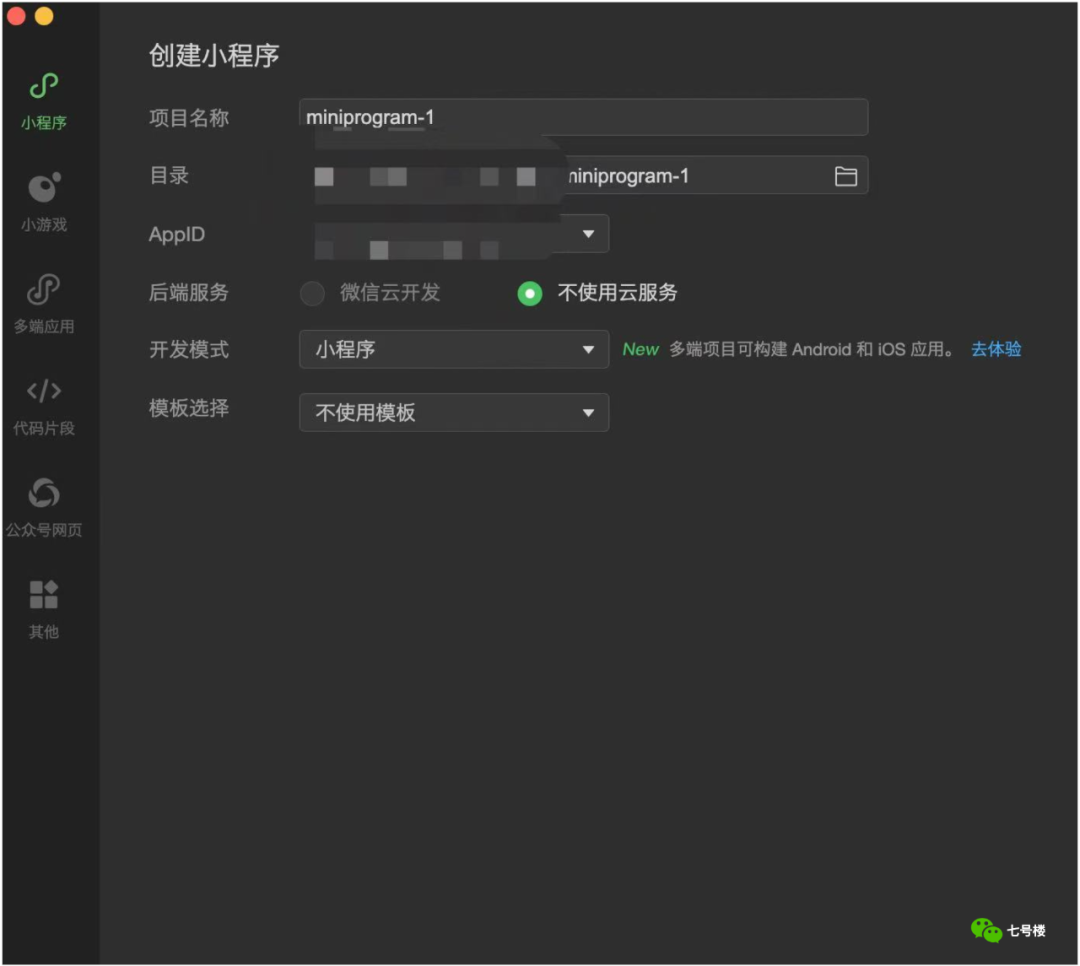Open the 公众号网页 sidebar icon
This screenshot has width=1080, height=966.
pyautogui.click(x=44, y=493)
